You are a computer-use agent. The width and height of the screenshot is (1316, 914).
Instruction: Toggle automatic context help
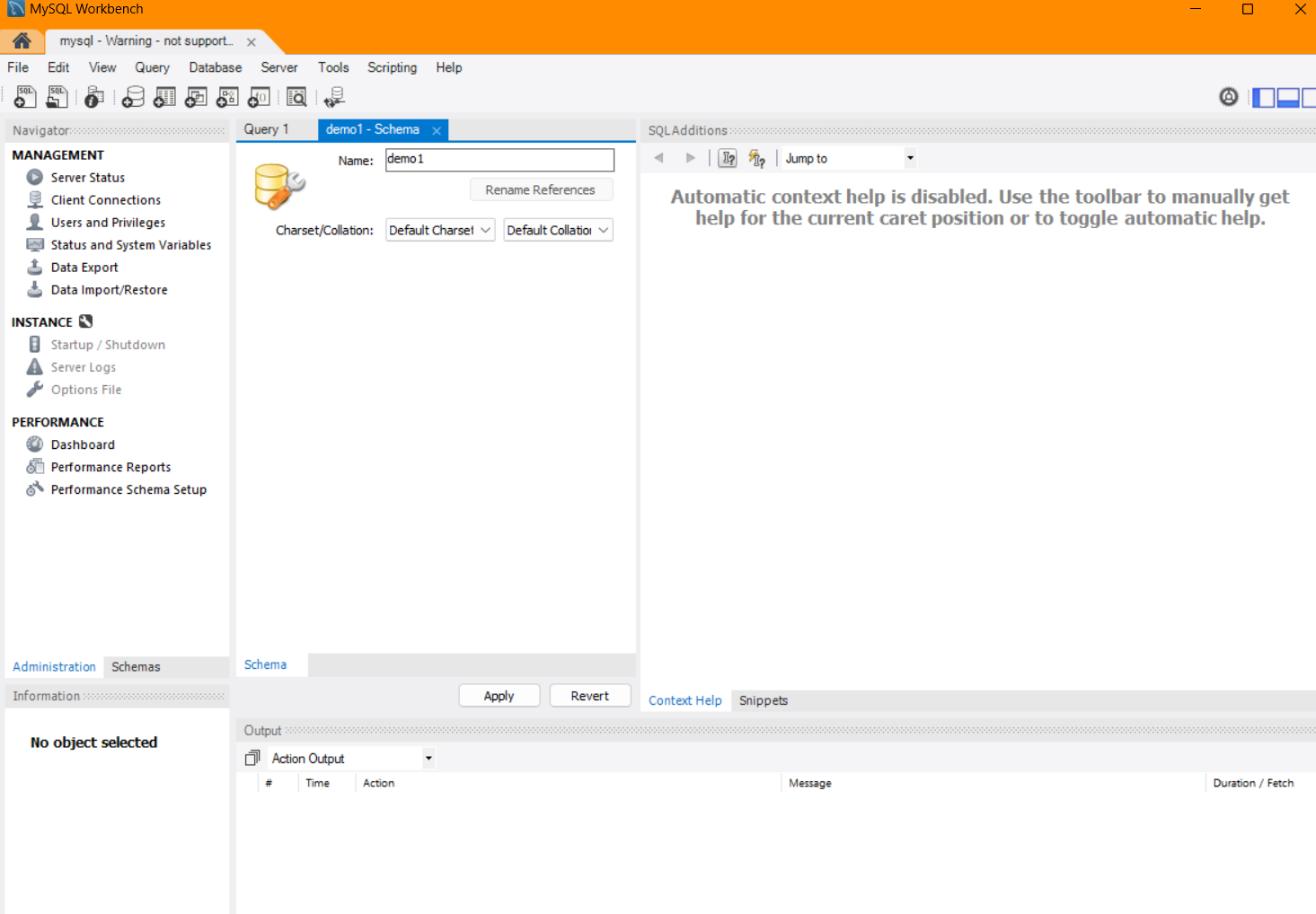756,159
